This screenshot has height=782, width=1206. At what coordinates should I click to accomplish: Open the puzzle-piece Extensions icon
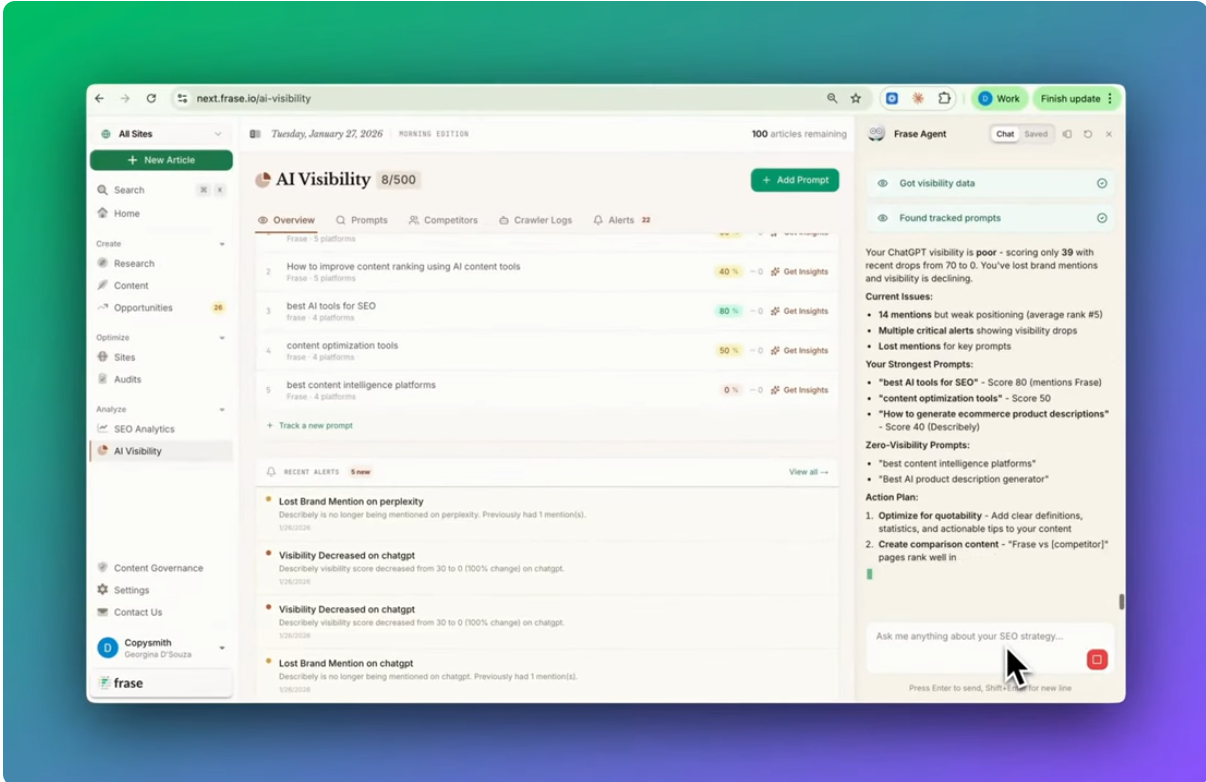(944, 99)
